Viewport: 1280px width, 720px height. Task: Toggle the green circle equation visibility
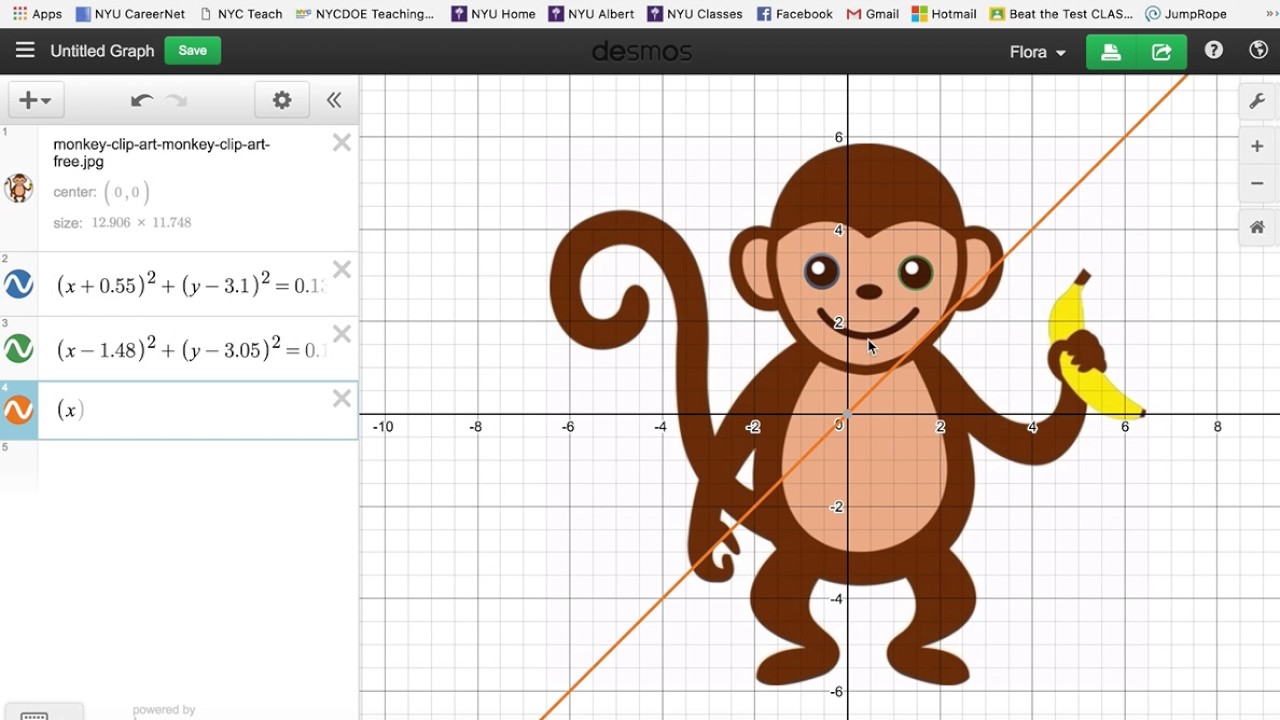click(18, 348)
